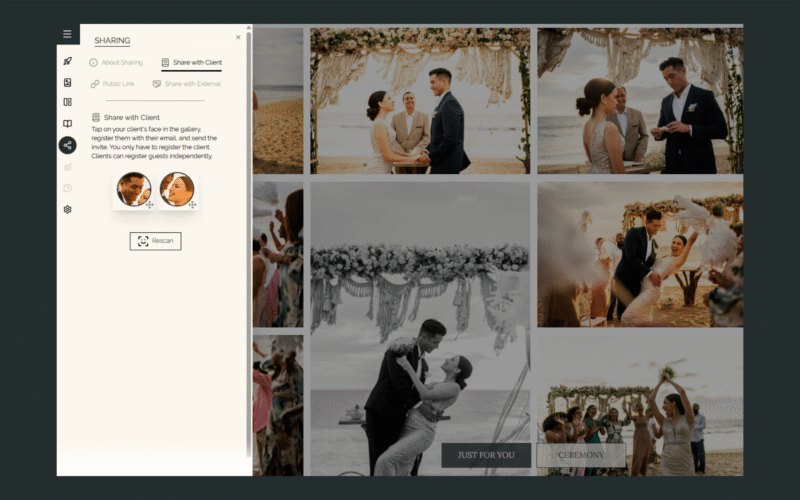Click the rocket icon in sidebar
This screenshot has height=500, width=800.
[67, 61]
